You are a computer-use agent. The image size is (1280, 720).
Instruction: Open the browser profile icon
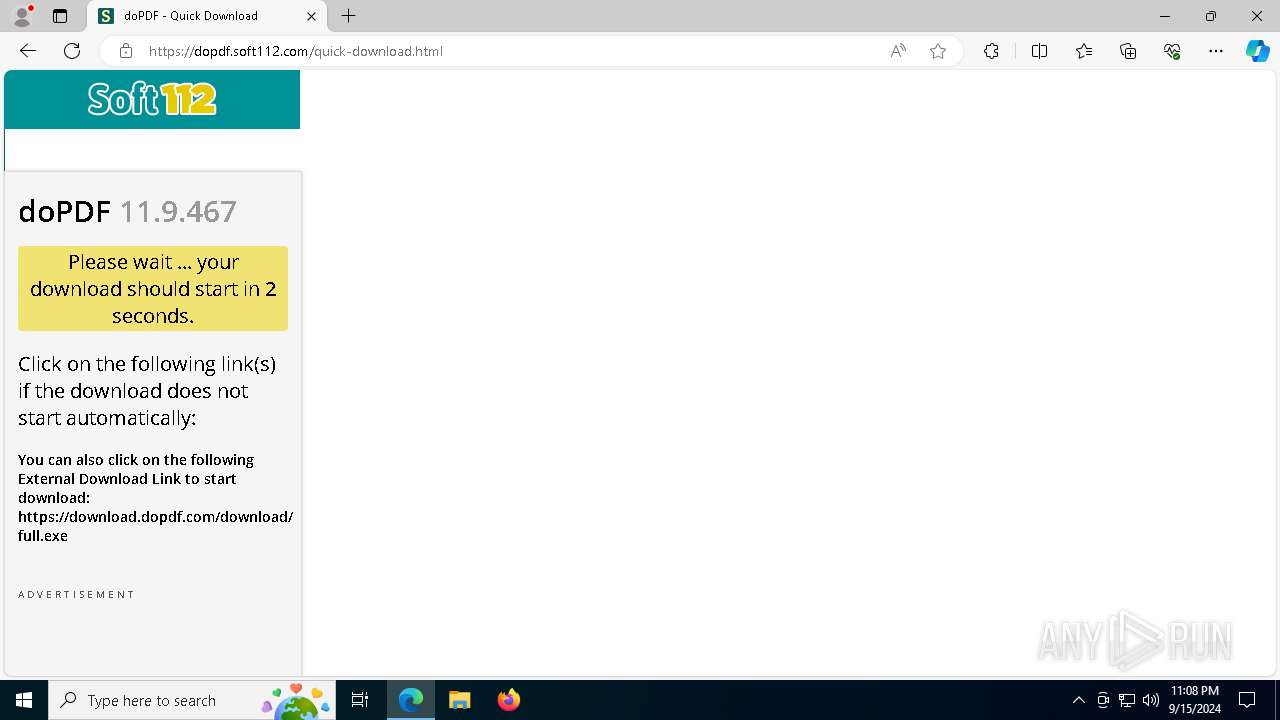[22, 16]
